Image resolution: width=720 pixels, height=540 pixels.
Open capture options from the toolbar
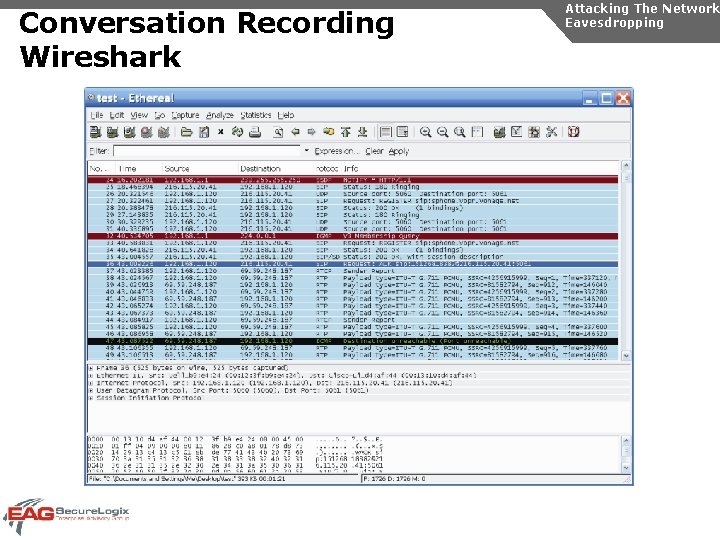pos(112,132)
